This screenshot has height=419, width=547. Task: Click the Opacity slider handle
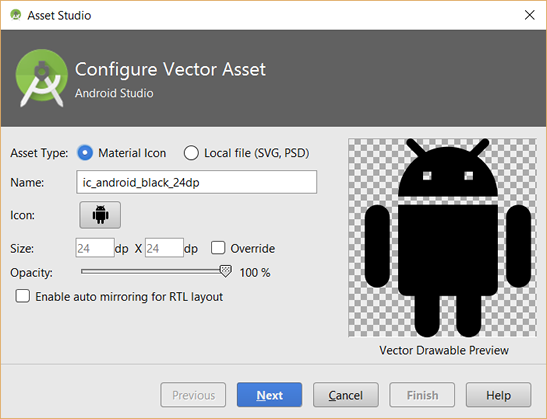pos(226,271)
